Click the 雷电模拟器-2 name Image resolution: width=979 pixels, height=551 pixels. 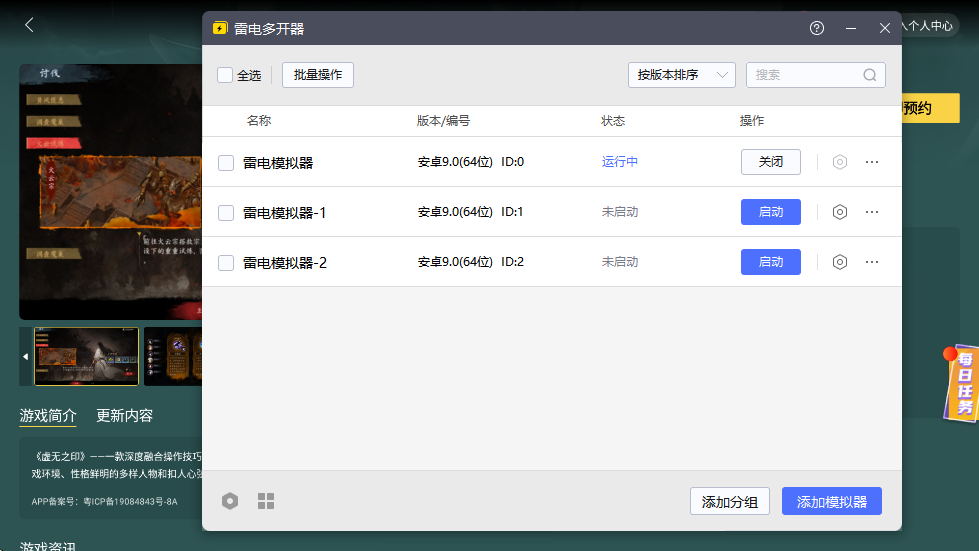[x=285, y=263]
